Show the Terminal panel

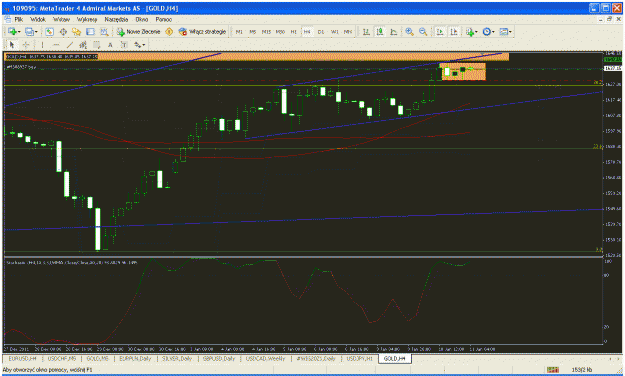(x=90, y=32)
